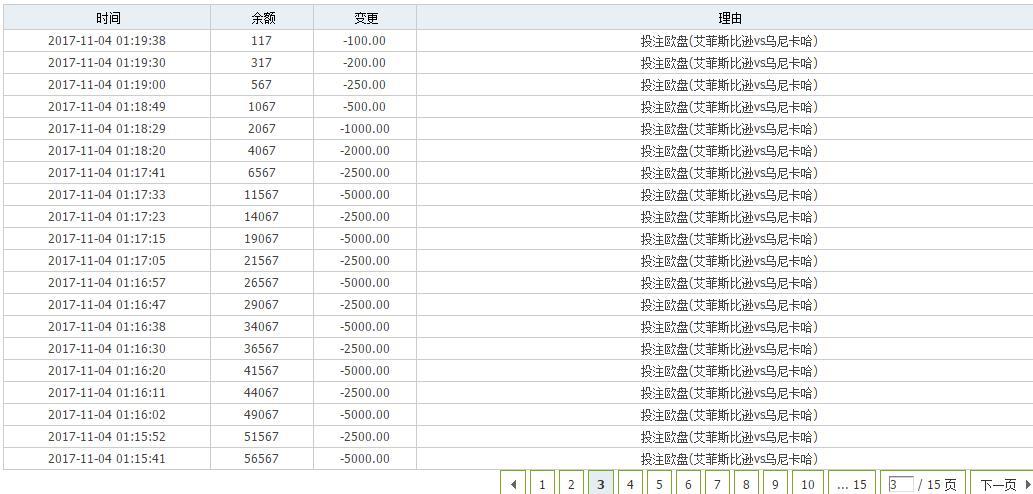Select time cell '2017-11-04 01:17:41'
1033x494 pixels.
[107, 173]
